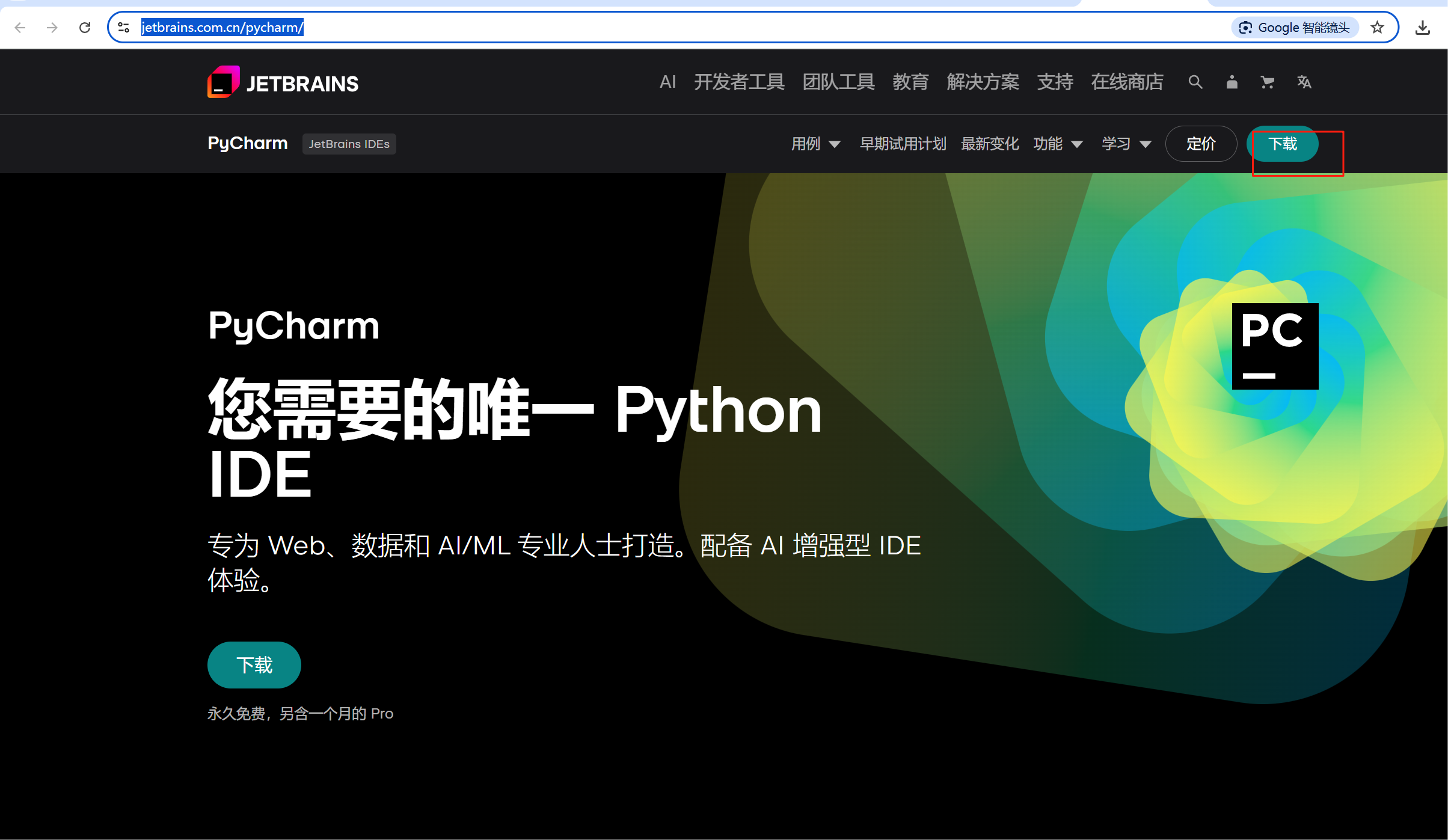The image size is (1448, 840).
Task: Open the shopping cart icon
Action: point(1267,82)
